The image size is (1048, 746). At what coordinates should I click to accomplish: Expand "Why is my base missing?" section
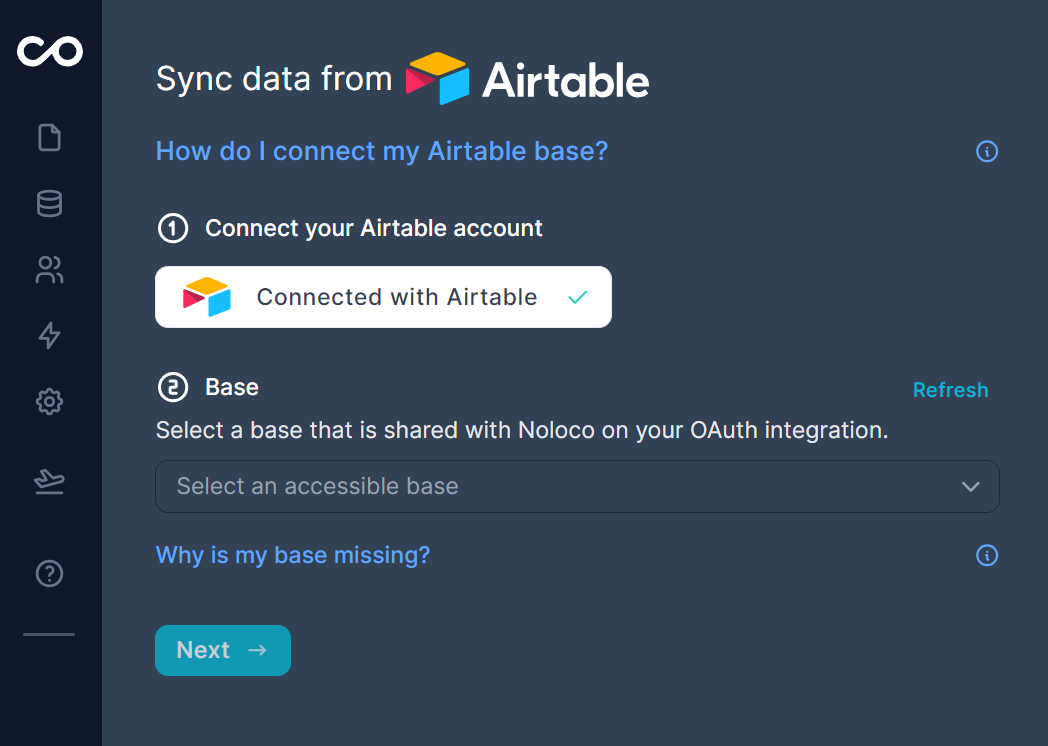tap(293, 555)
